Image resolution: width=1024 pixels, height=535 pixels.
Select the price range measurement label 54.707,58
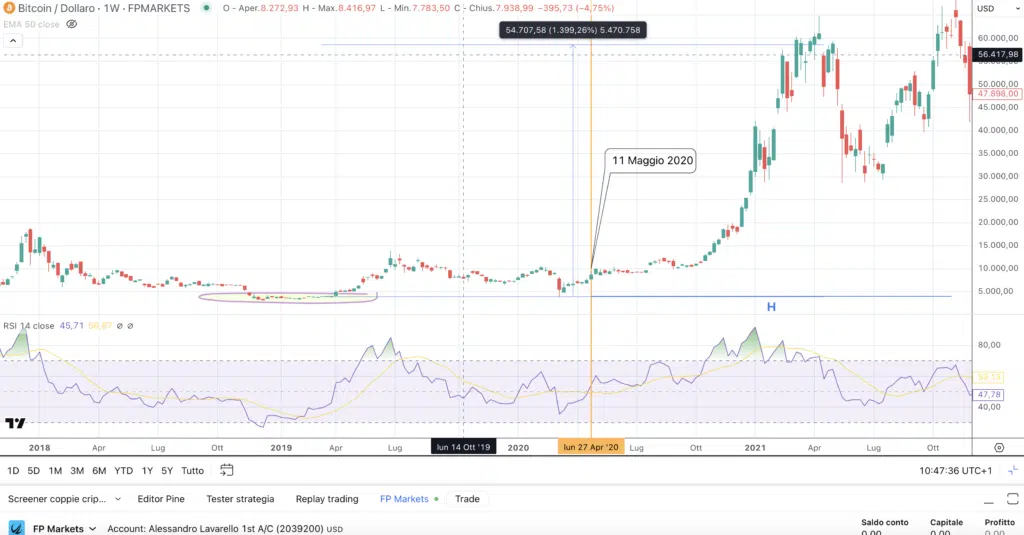pos(573,30)
